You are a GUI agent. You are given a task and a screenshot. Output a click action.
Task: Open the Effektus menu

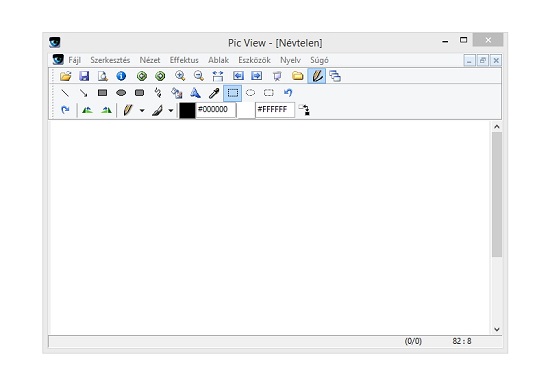pyautogui.click(x=184, y=60)
